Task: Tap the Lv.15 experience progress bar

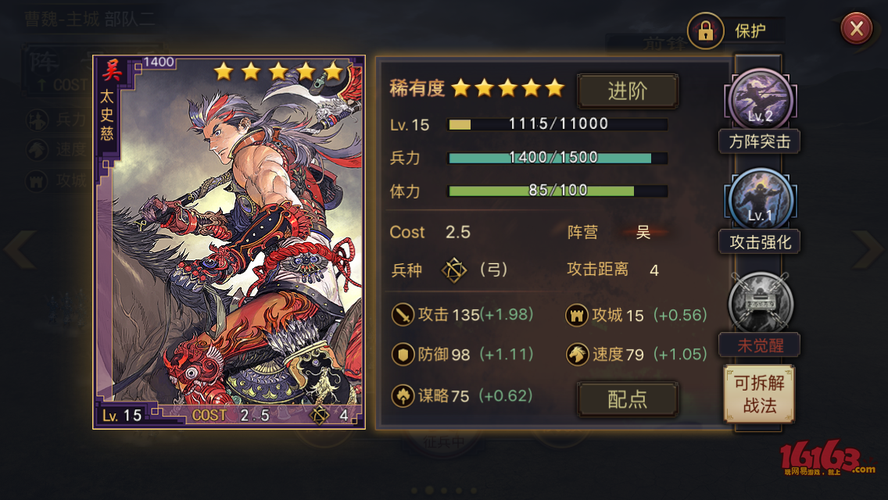Action: point(558,125)
